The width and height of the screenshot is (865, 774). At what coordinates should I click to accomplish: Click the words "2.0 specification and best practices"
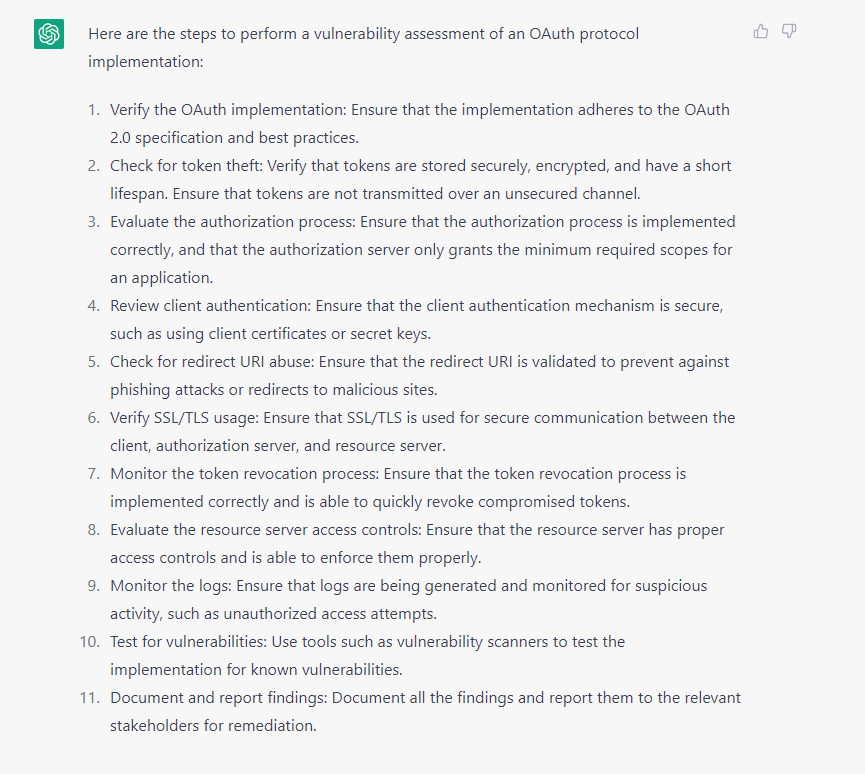pos(234,138)
